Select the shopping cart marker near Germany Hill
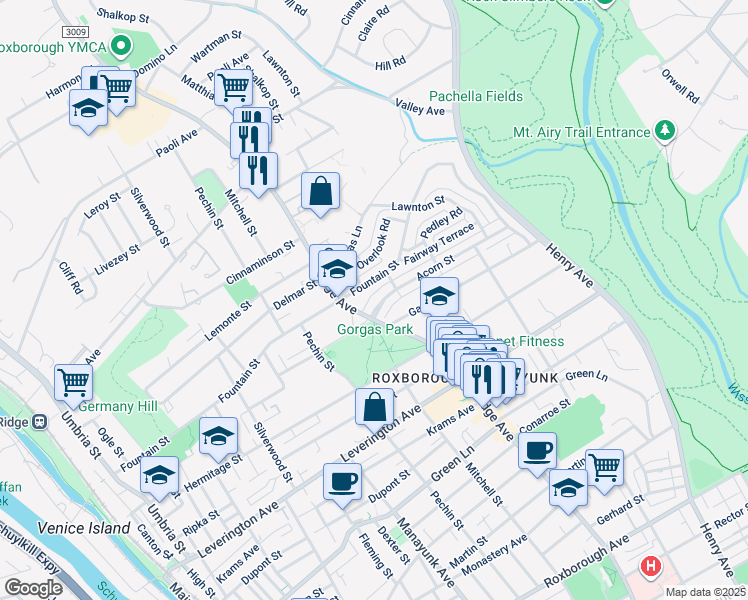748x600 pixels. [x=73, y=383]
